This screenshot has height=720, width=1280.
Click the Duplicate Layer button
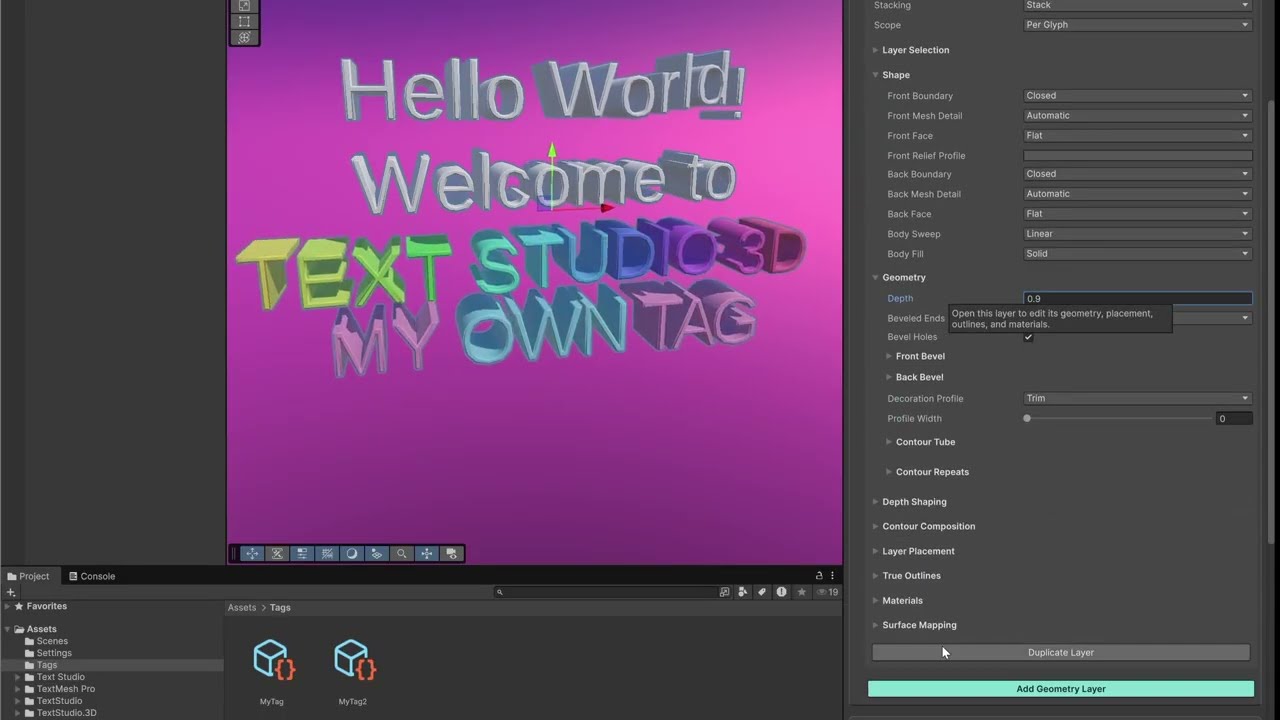tap(1061, 652)
